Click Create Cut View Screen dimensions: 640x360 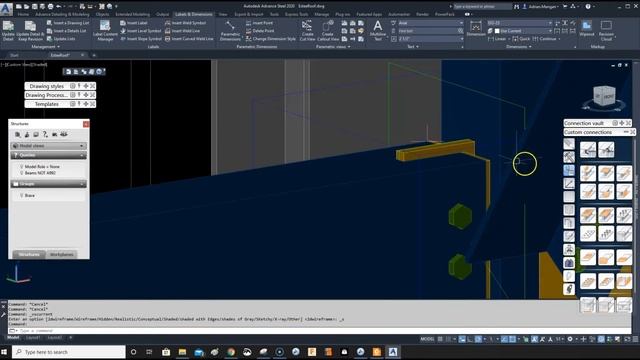[307, 31]
